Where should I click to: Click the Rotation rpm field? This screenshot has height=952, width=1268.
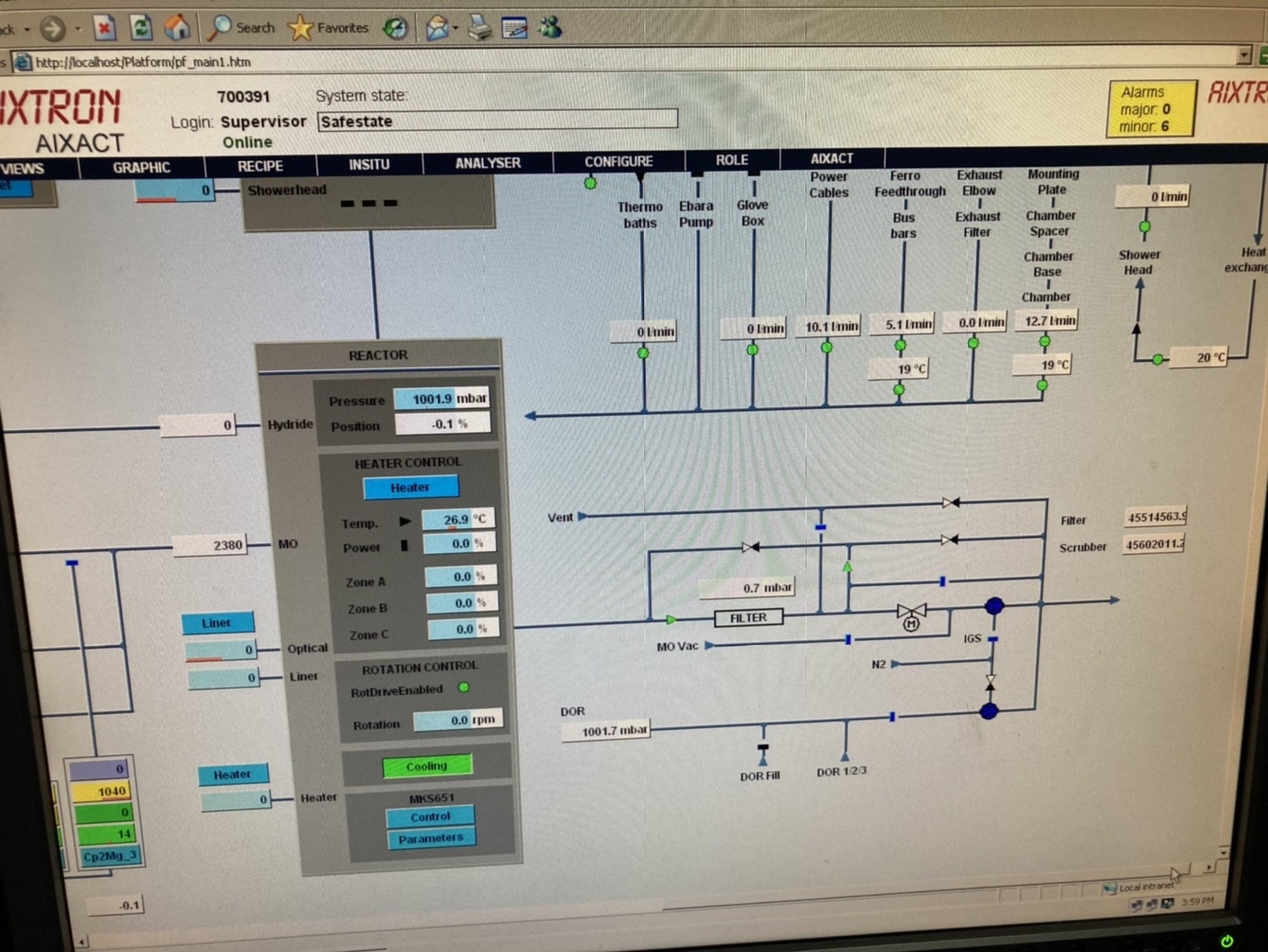click(458, 720)
